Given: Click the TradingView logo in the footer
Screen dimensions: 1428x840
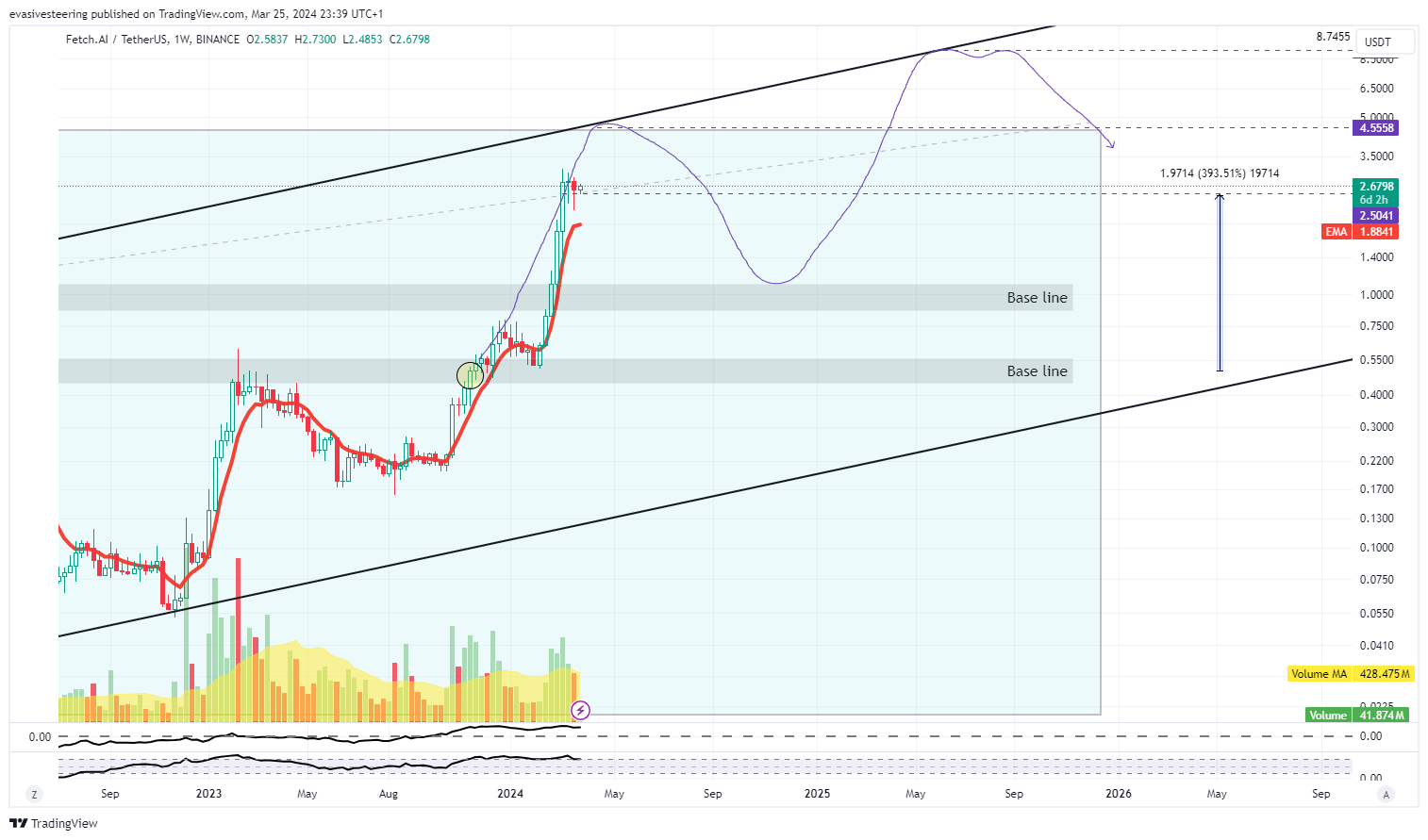Looking at the screenshot, I should pyautogui.click(x=54, y=823).
